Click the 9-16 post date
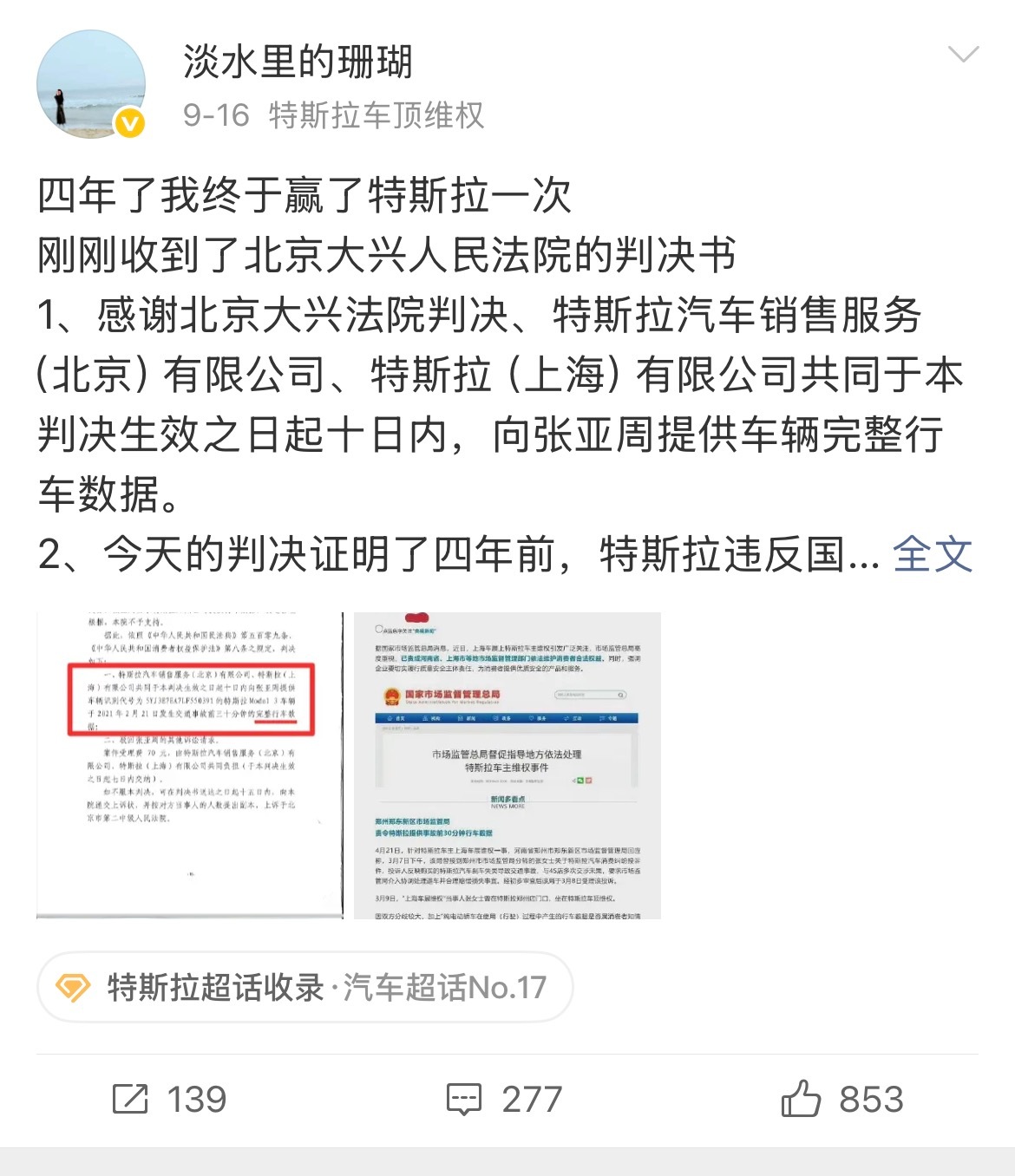The height and width of the screenshot is (1176, 1015). [x=216, y=115]
